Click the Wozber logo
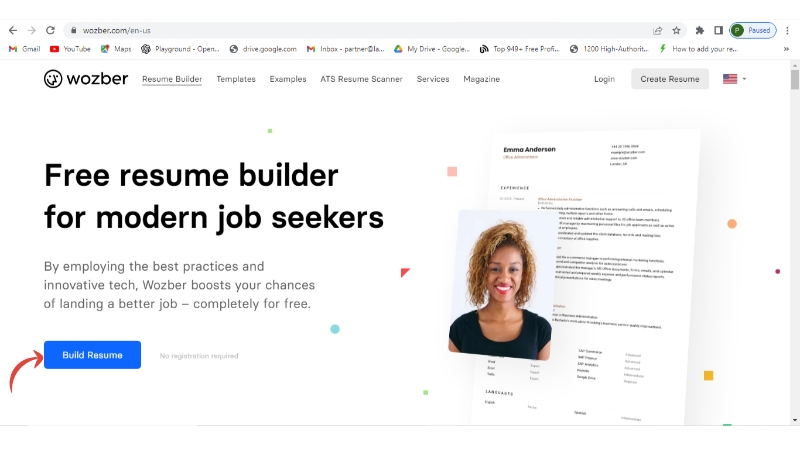 (86, 79)
